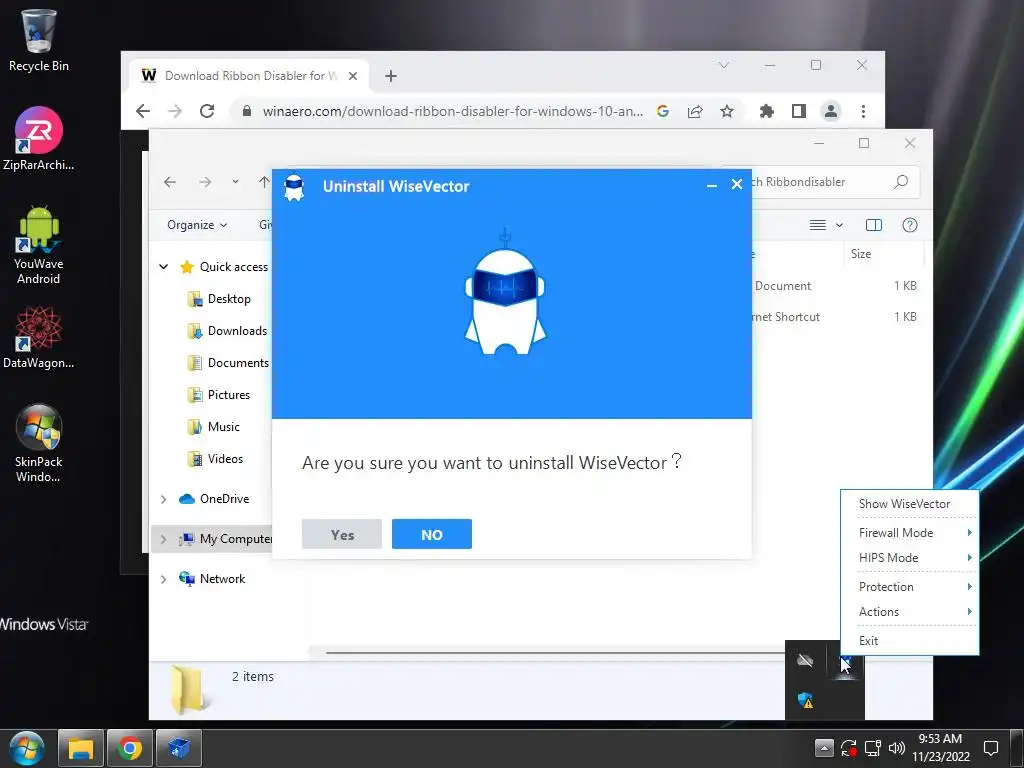The height and width of the screenshot is (768, 1024).
Task: Expand the Network tree node
Action: pyautogui.click(x=163, y=579)
